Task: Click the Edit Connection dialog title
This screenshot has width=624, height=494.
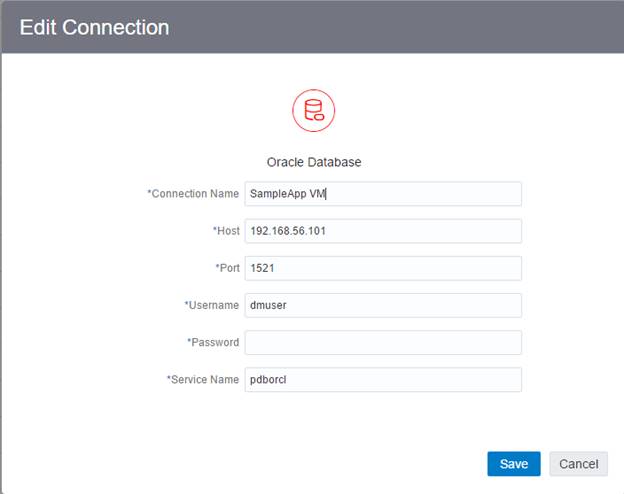Action: pyautogui.click(x=94, y=27)
